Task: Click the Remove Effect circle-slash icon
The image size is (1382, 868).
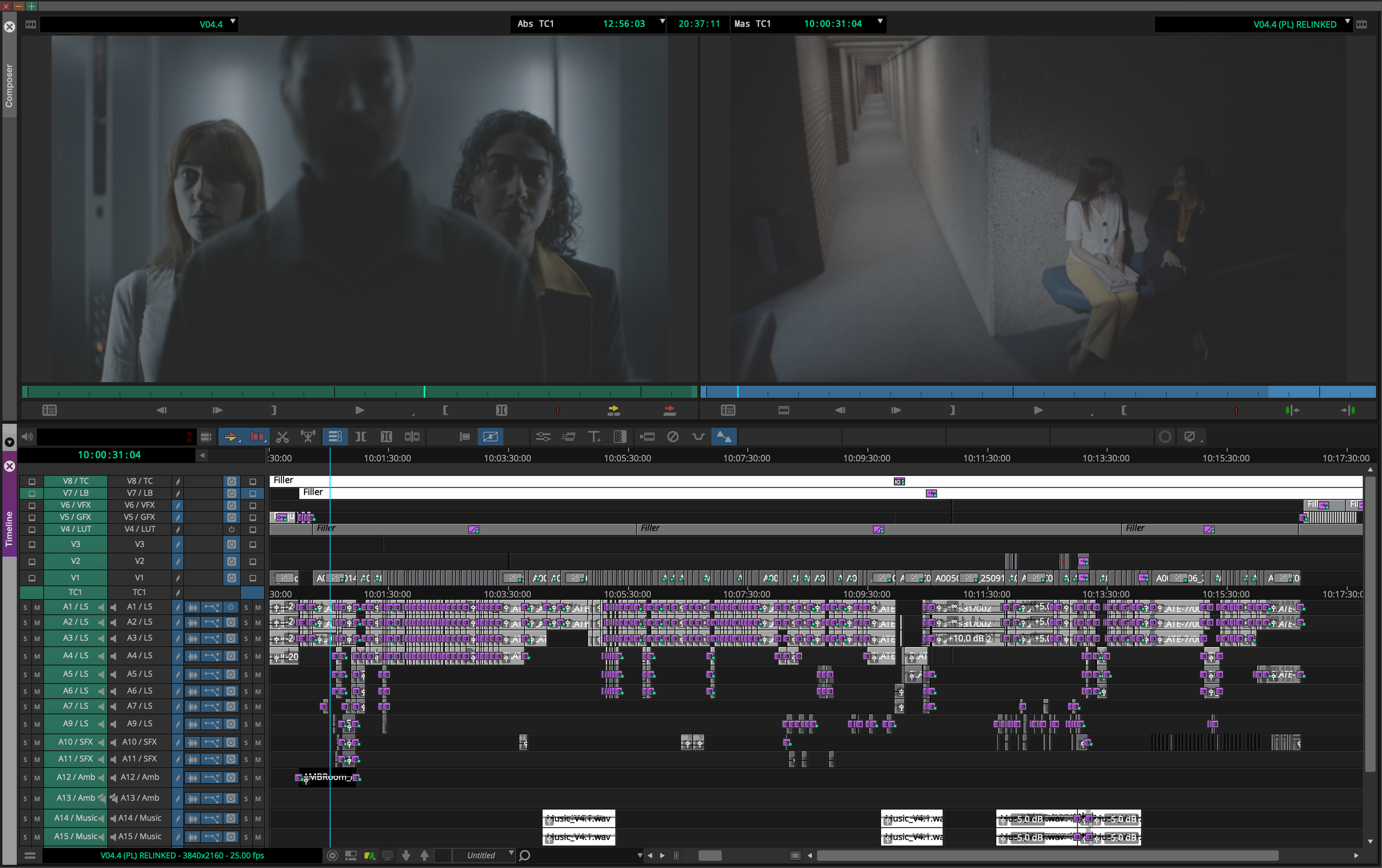Action: click(673, 437)
